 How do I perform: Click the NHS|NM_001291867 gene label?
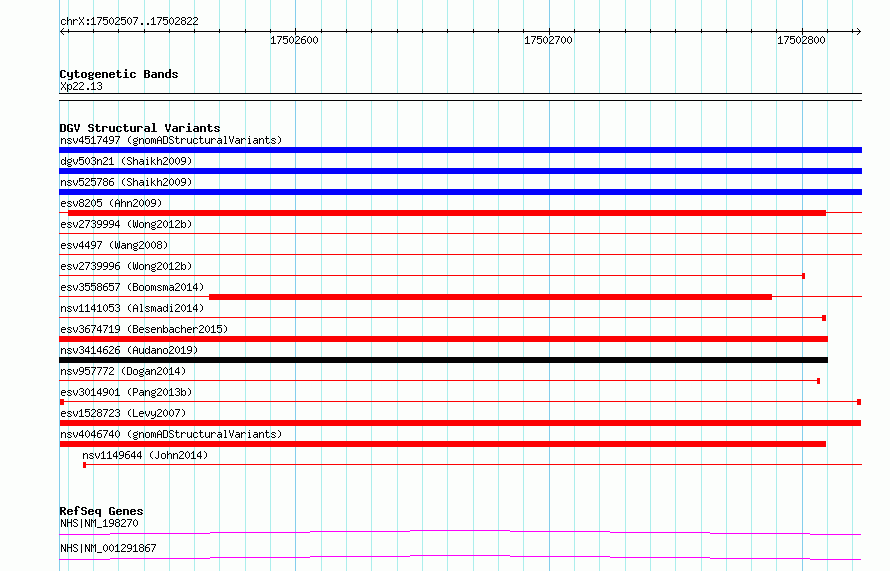tap(108, 548)
